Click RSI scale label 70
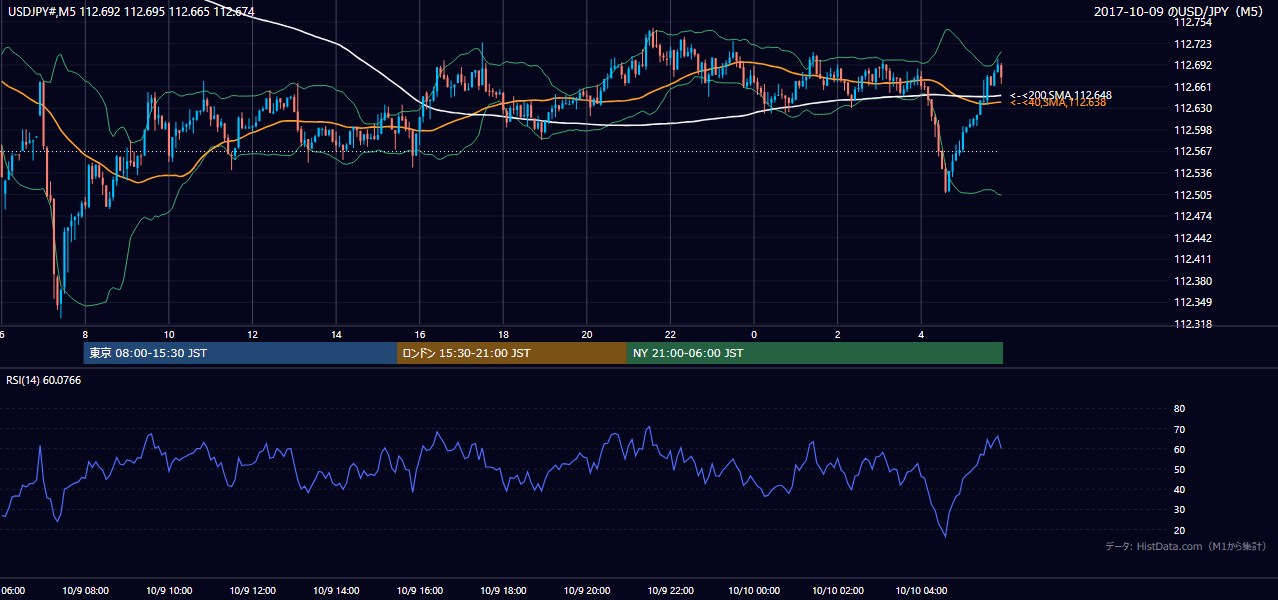Image resolution: width=1278 pixels, height=600 pixels. coord(1179,429)
